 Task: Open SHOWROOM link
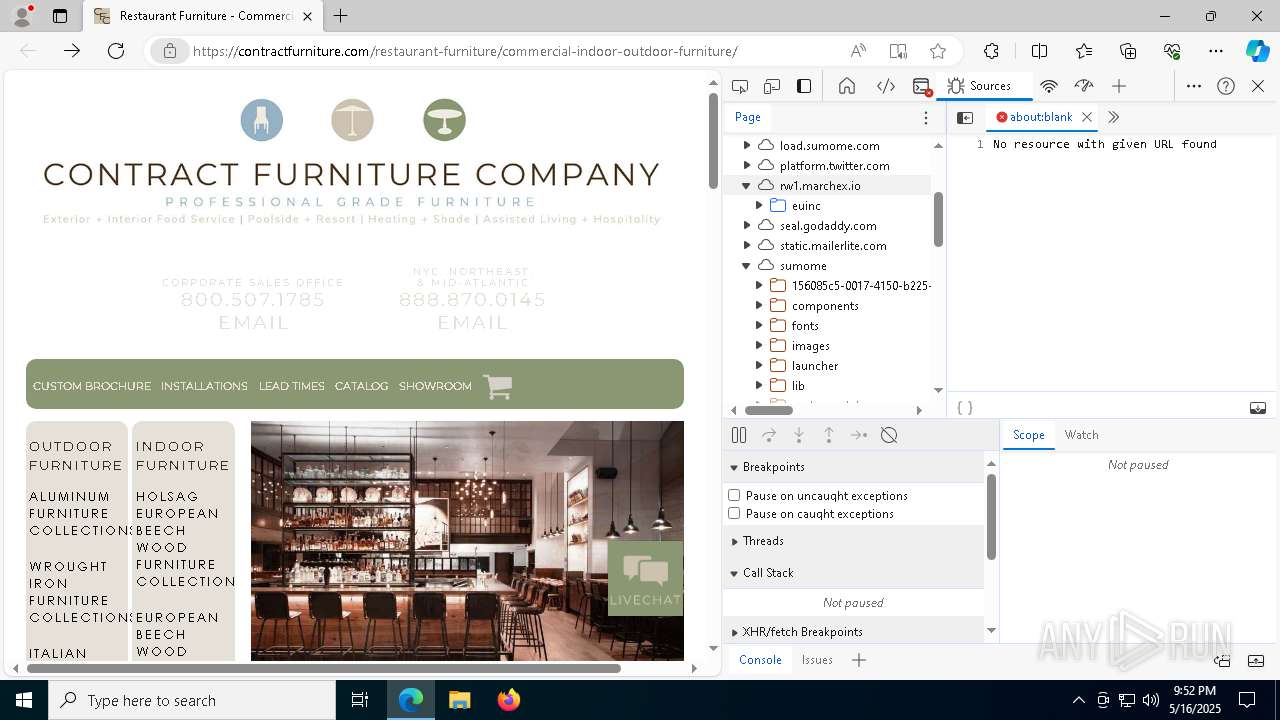tap(435, 386)
